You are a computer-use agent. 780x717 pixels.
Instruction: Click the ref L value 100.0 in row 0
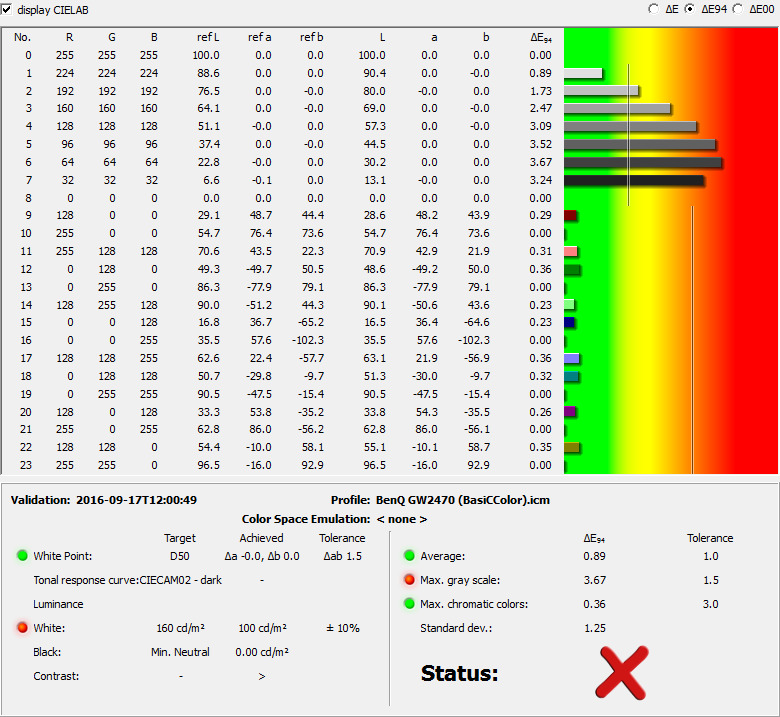pos(206,55)
